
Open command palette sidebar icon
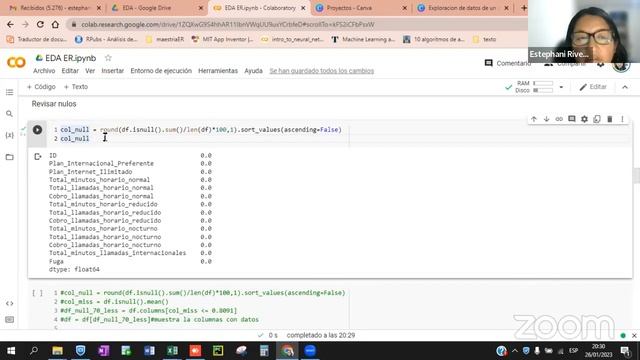[x=9, y=320]
